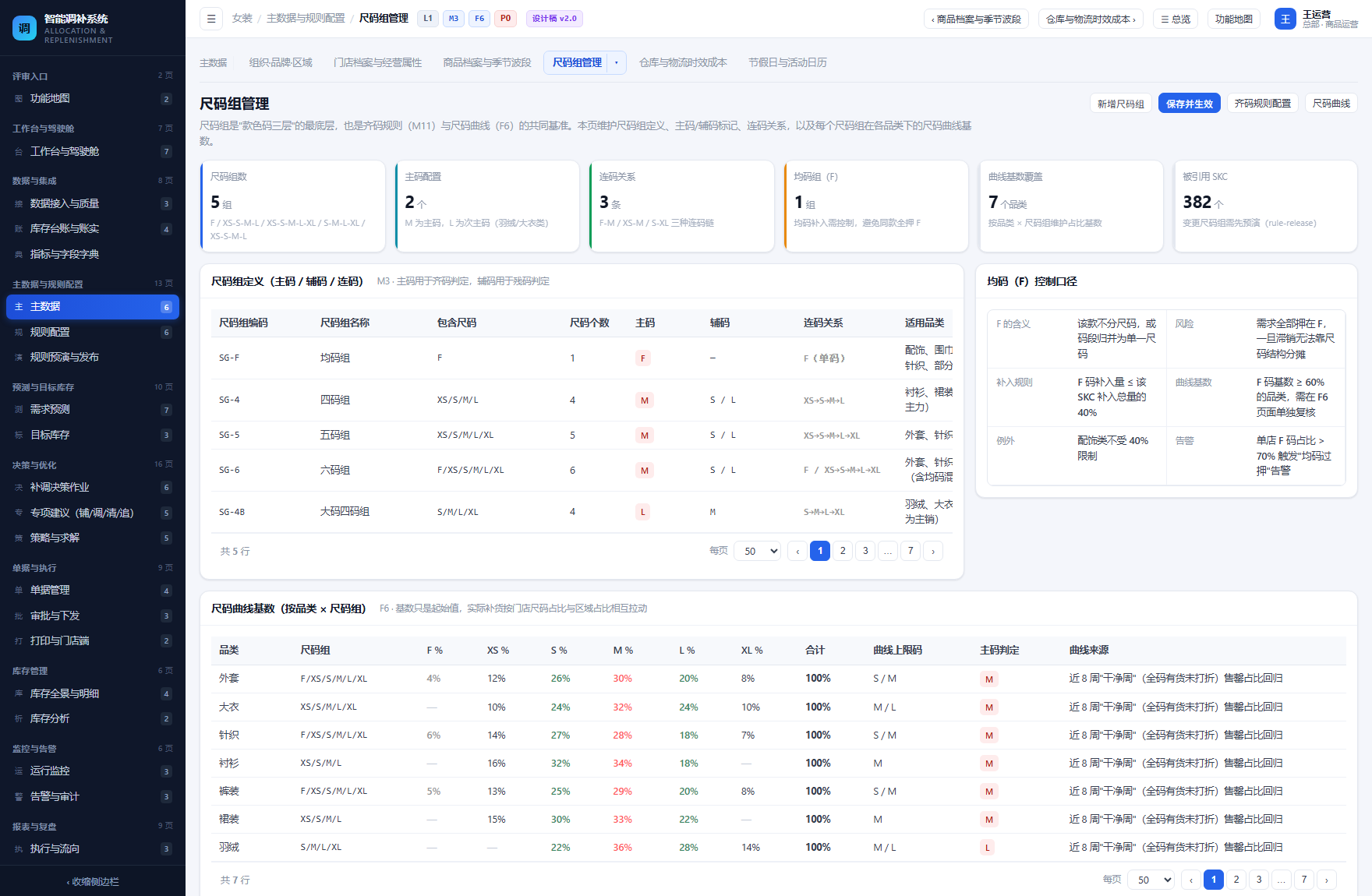Click 女装 breadcrumb link
The height and width of the screenshot is (896, 1372).
click(242, 19)
